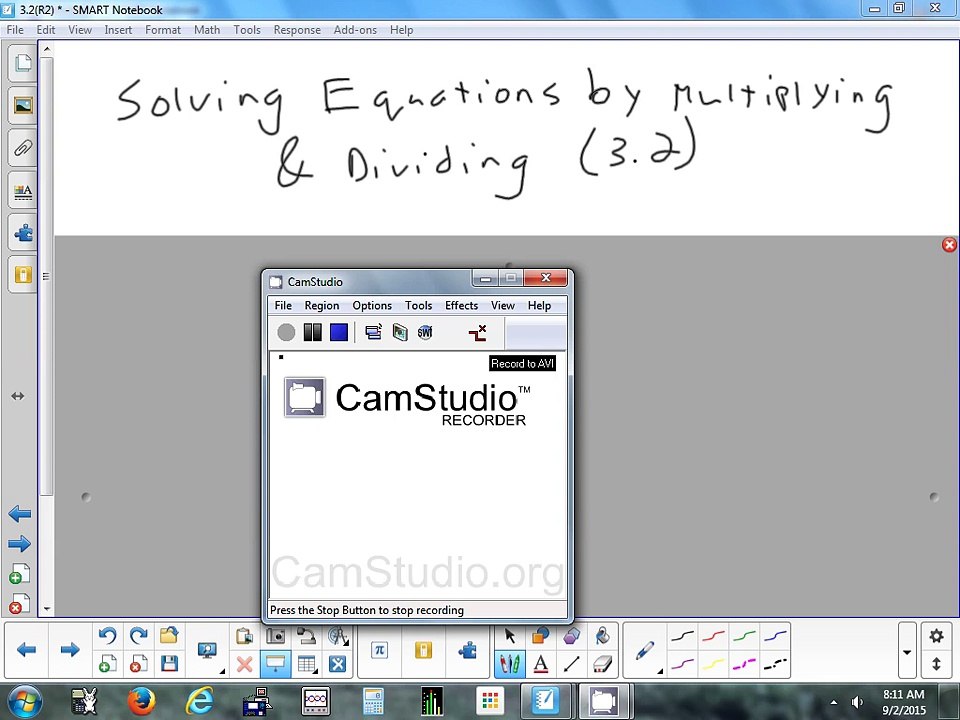Open CamStudio Options menu
The height and width of the screenshot is (720, 960).
click(372, 306)
